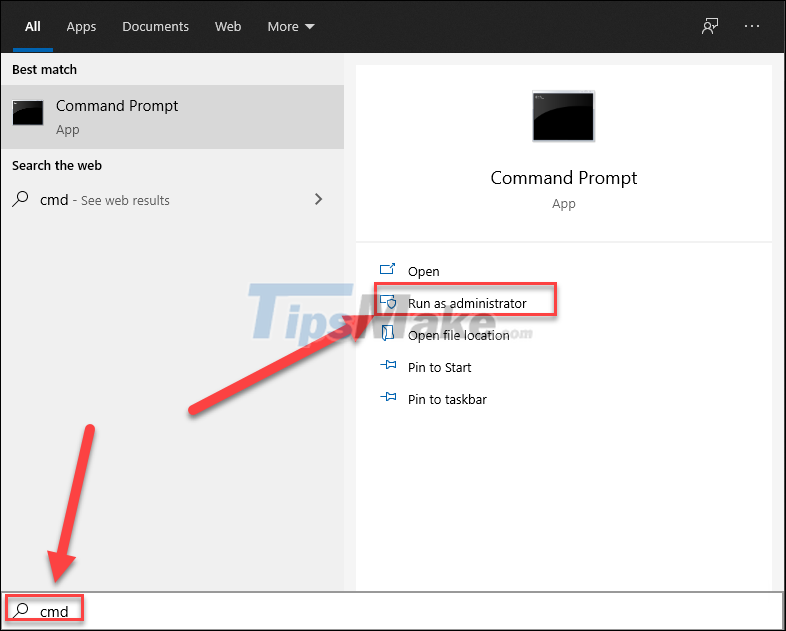
Task: Open the three-dots options menu
Action: pyautogui.click(x=752, y=26)
